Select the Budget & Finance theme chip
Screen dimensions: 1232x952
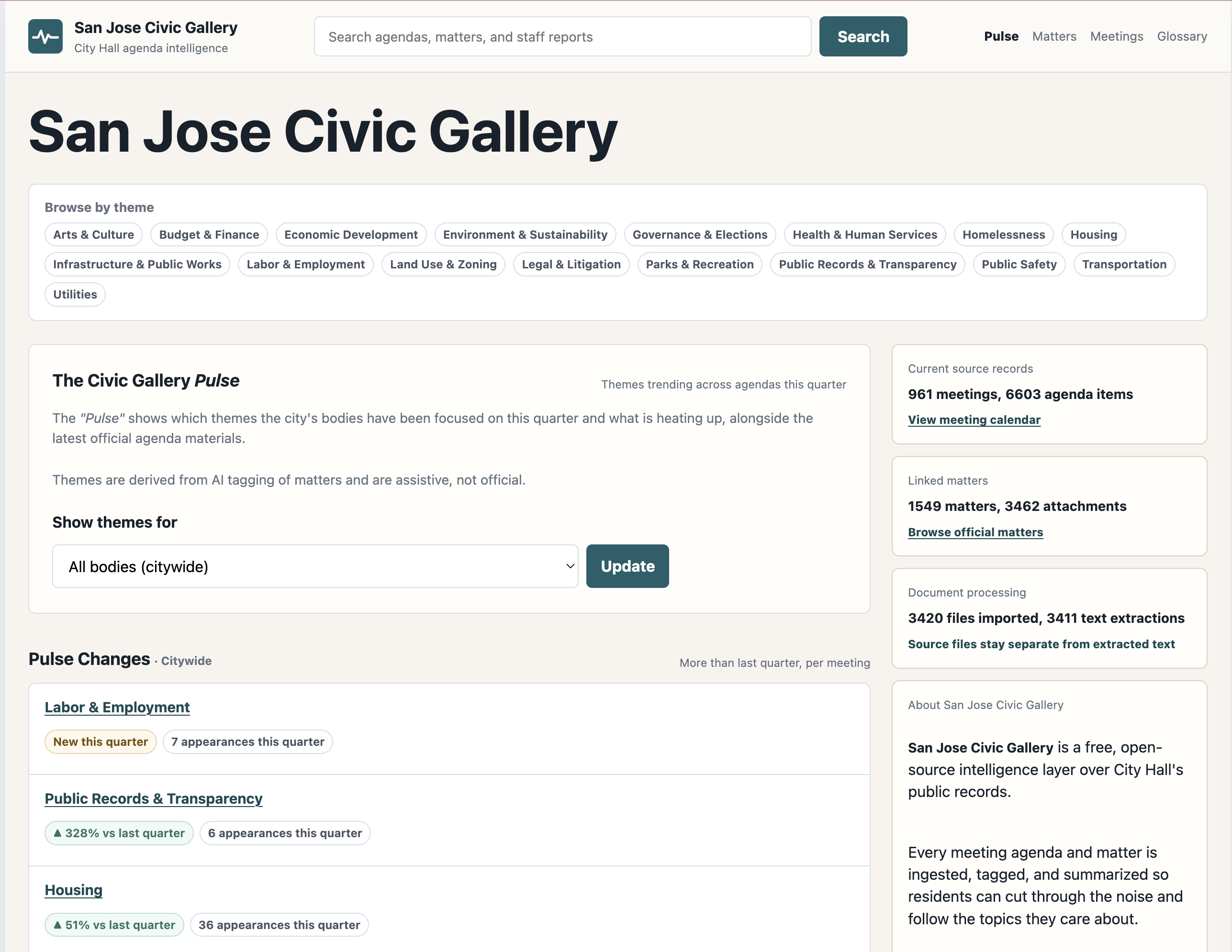pos(209,234)
